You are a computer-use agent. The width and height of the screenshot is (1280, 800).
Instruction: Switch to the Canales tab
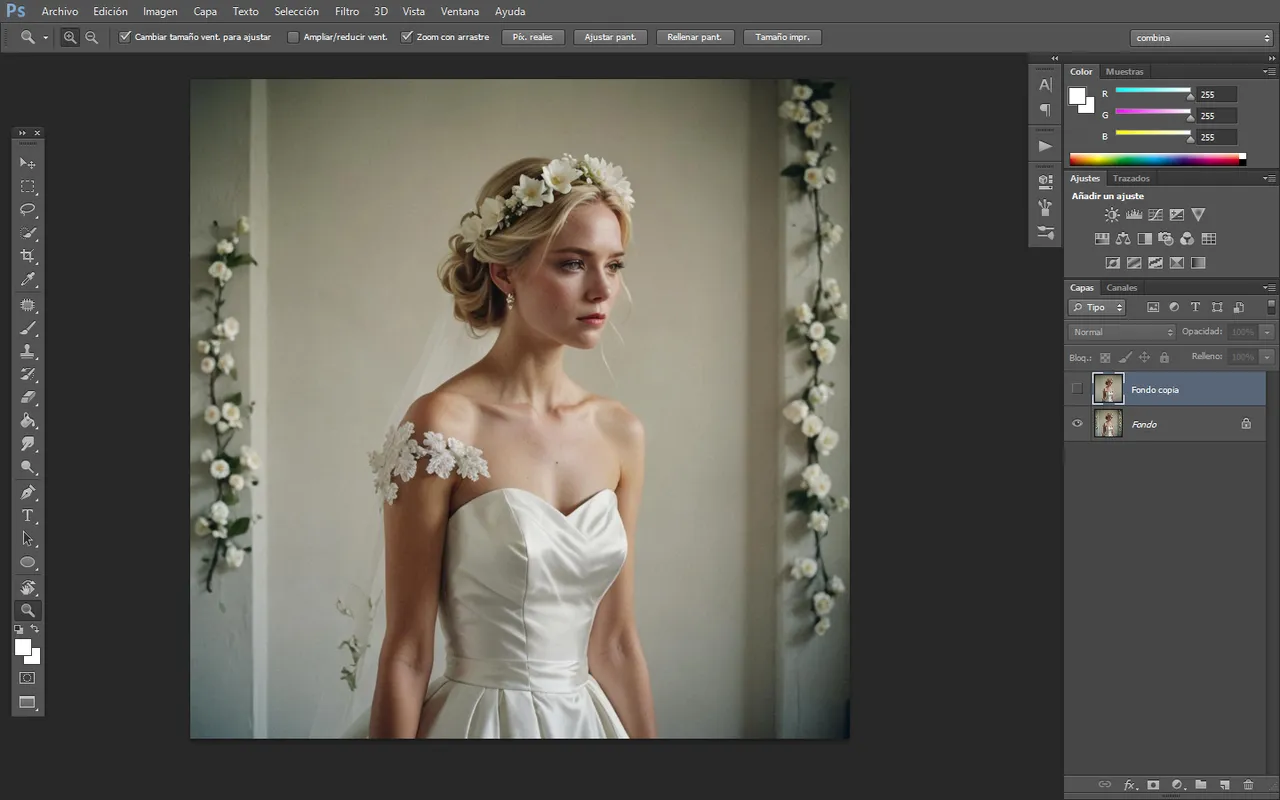1122,288
